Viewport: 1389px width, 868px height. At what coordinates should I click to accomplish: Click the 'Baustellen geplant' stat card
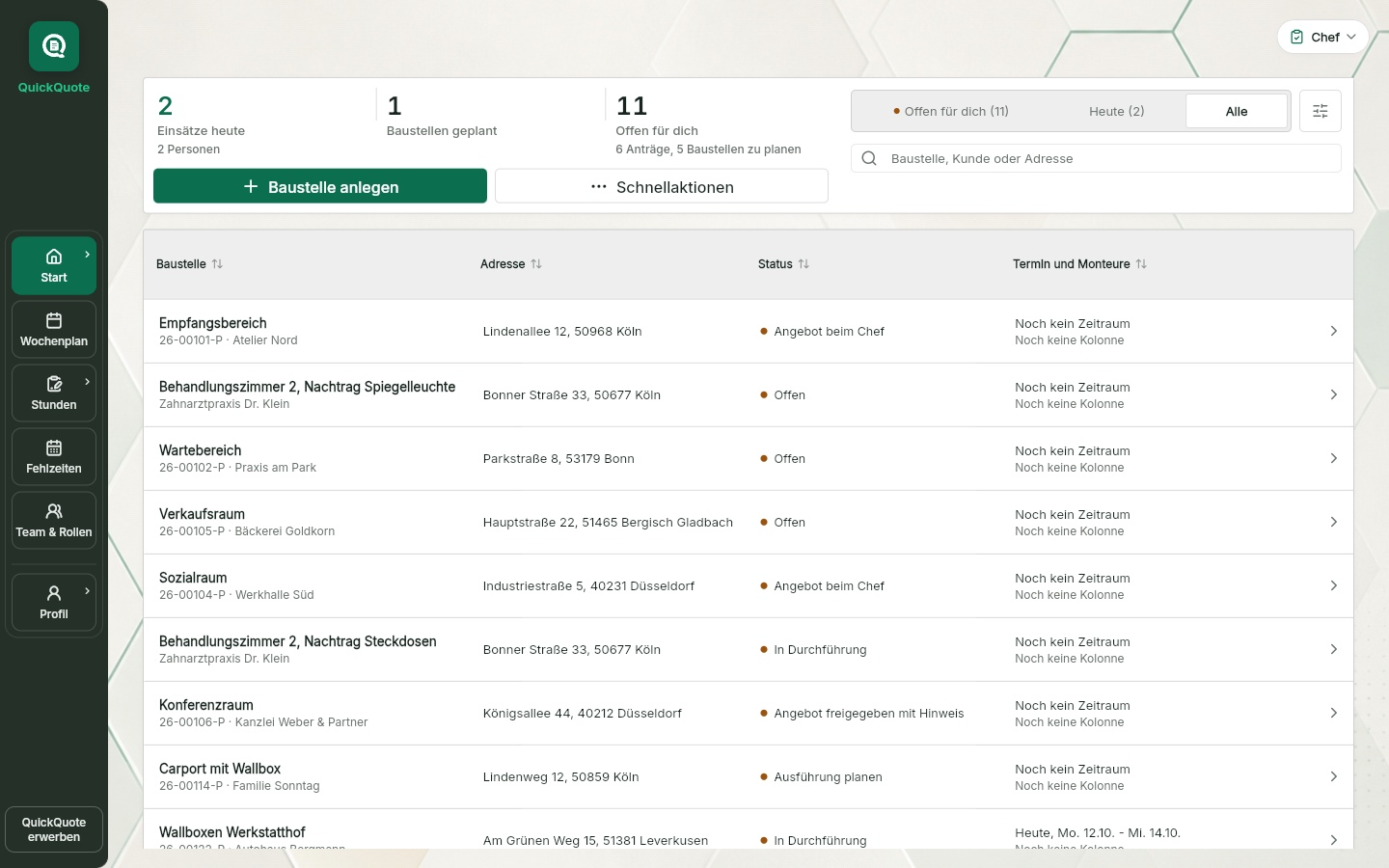pyautogui.click(x=490, y=123)
